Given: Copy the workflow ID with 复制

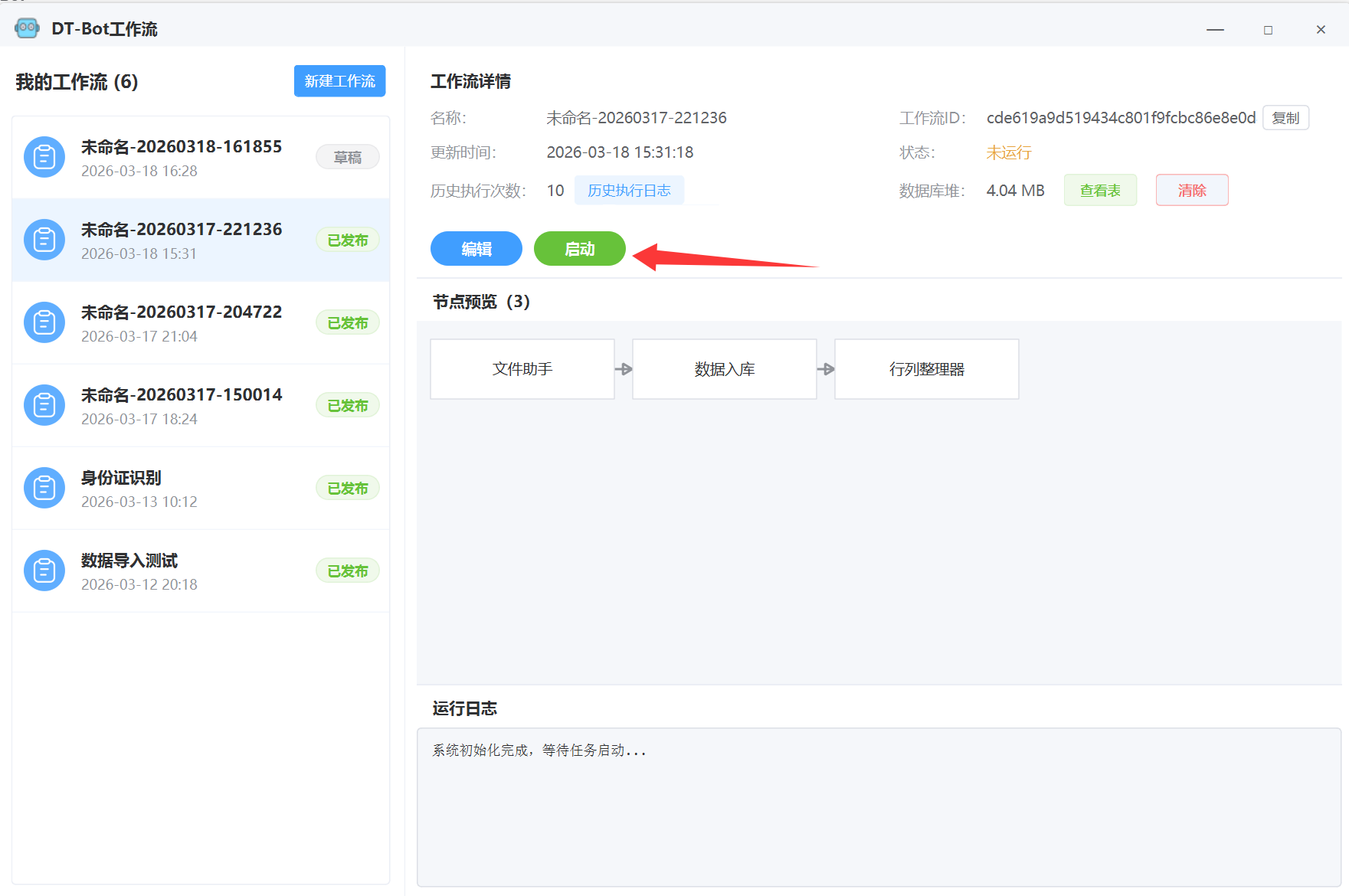Looking at the screenshot, I should [x=1285, y=118].
